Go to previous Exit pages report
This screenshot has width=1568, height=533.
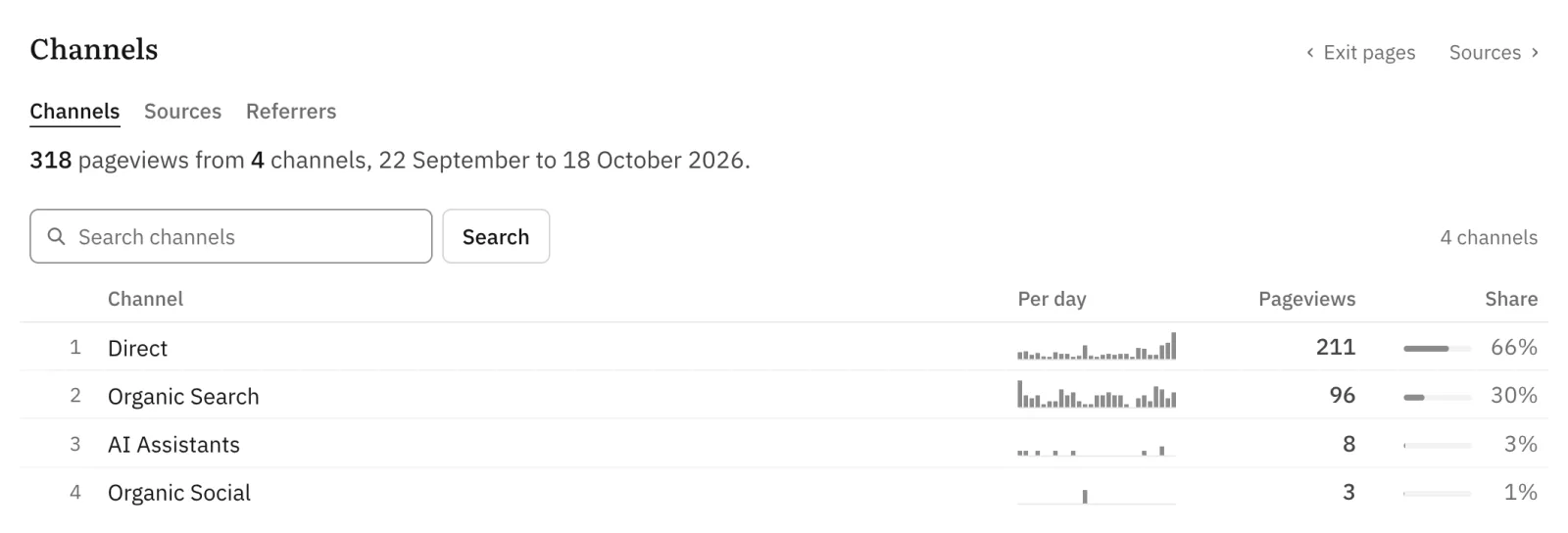[1360, 53]
